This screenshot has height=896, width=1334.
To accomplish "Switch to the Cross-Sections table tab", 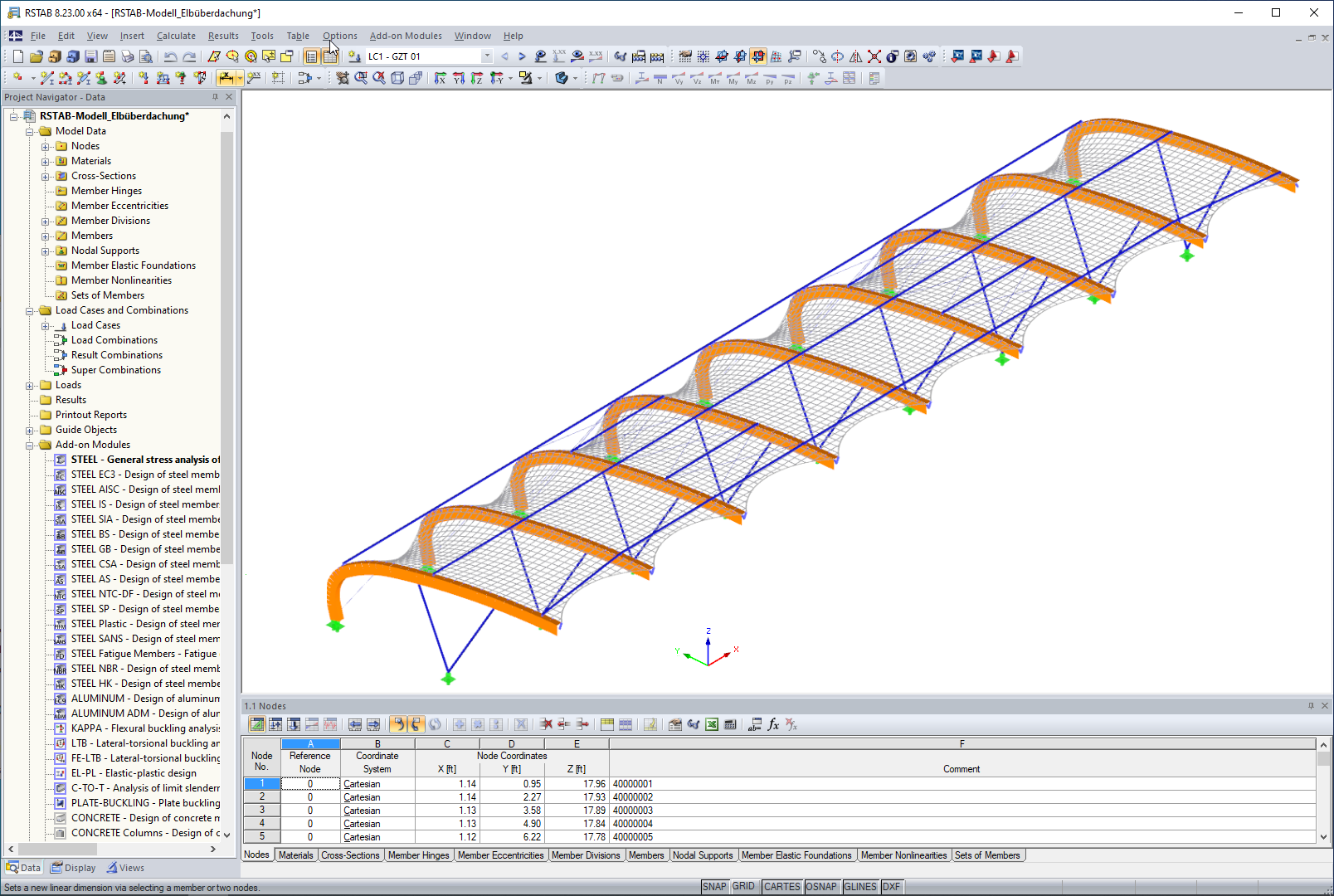I will point(351,855).
